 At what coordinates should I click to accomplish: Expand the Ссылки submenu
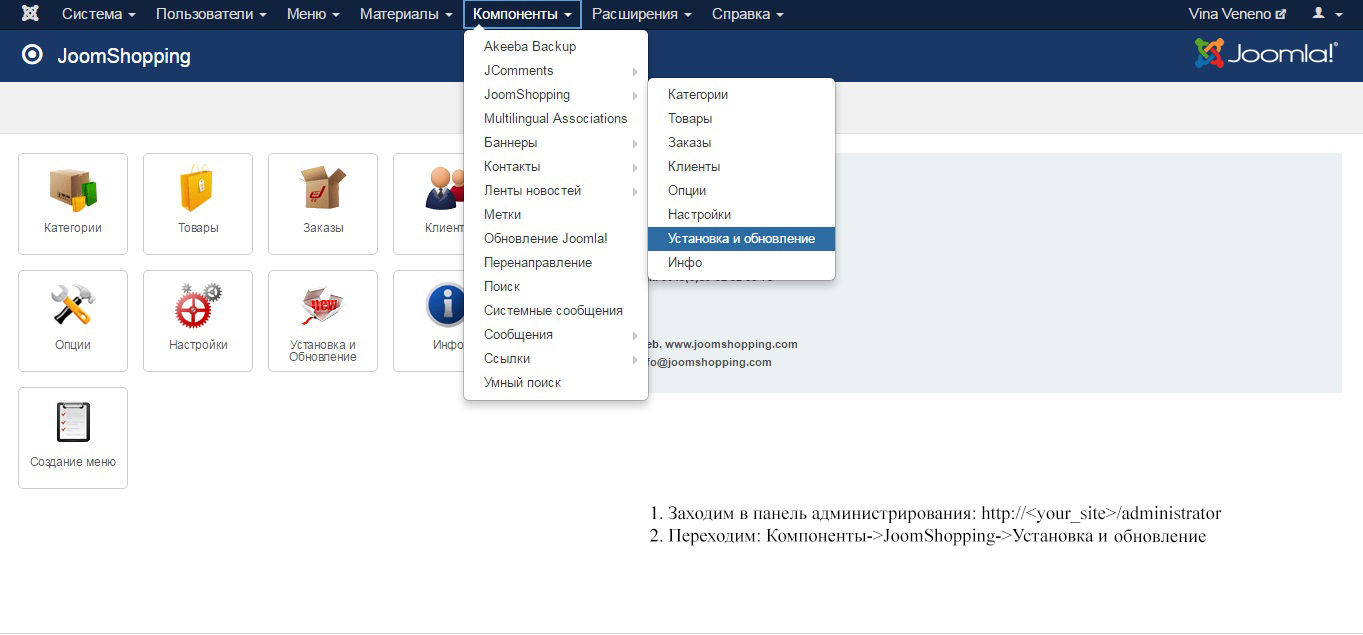[x=556, y=358]
